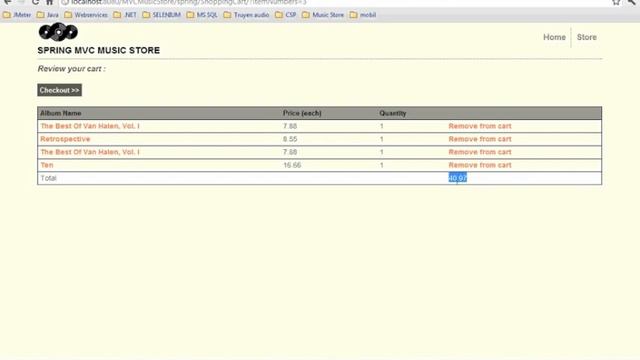Open the Java bookmark folder

[47, 15]
